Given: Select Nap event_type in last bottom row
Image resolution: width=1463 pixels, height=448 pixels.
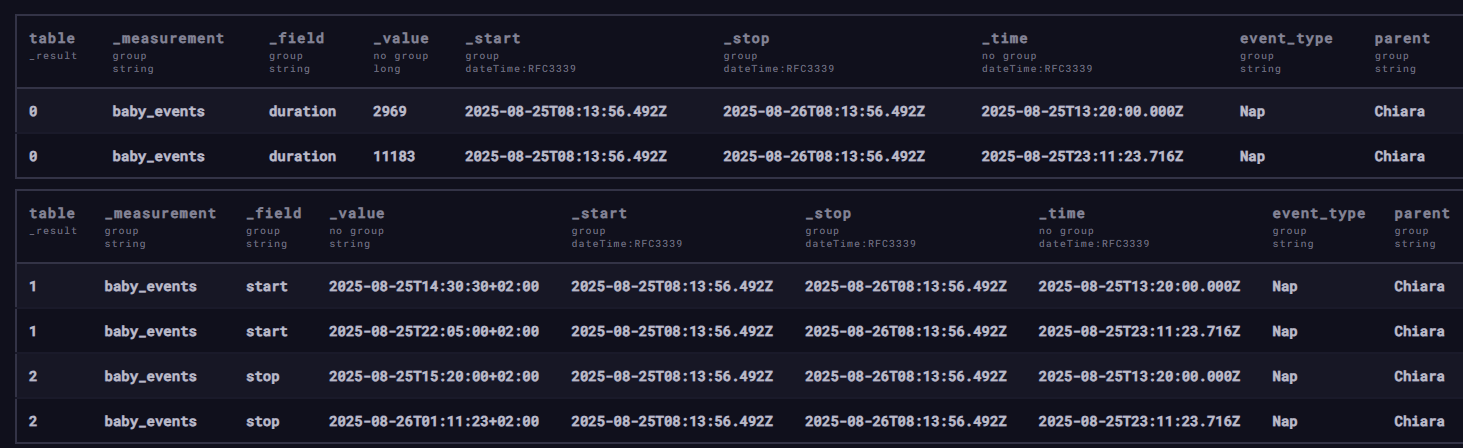Looking at the screenshot, I should click(x=1284, y=421).
